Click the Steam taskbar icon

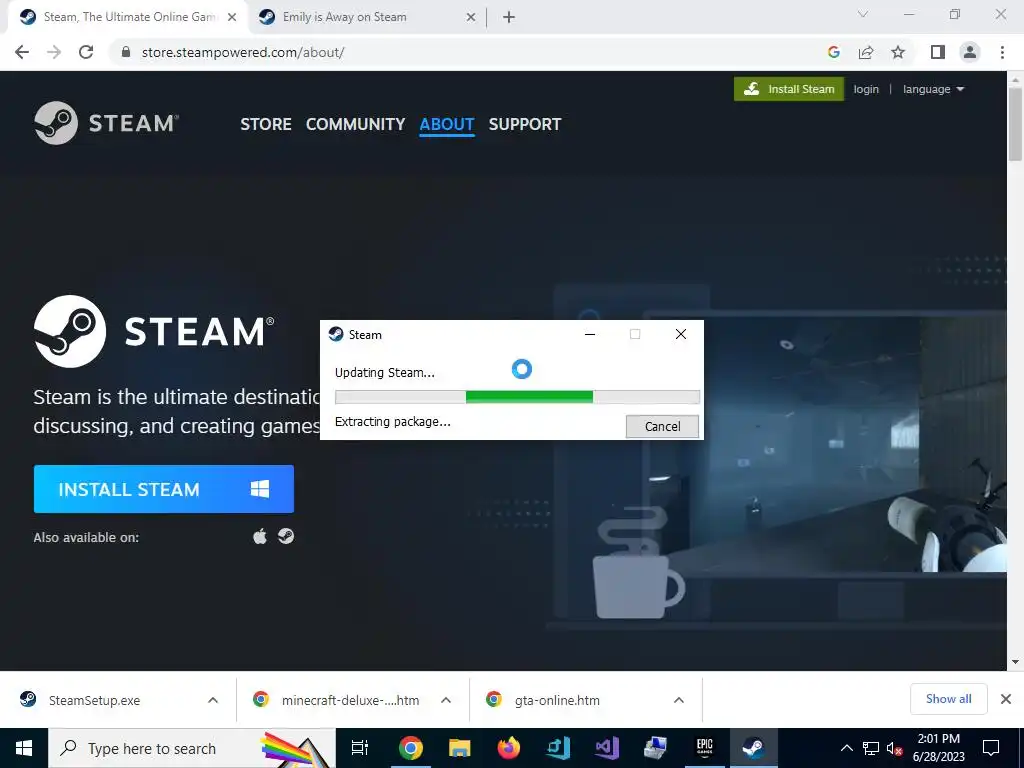(x=753, y=748)
